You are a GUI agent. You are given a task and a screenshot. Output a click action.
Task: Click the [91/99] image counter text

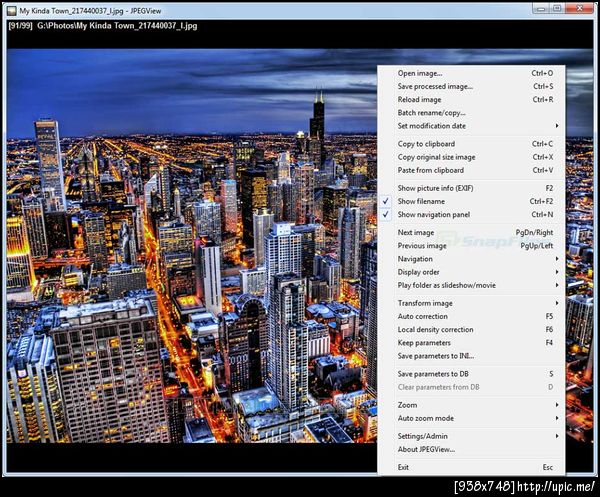click(20, 26)
